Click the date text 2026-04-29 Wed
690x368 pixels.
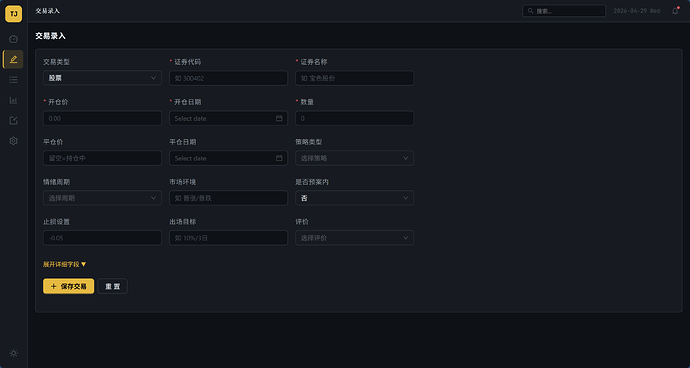pos(637,11)
